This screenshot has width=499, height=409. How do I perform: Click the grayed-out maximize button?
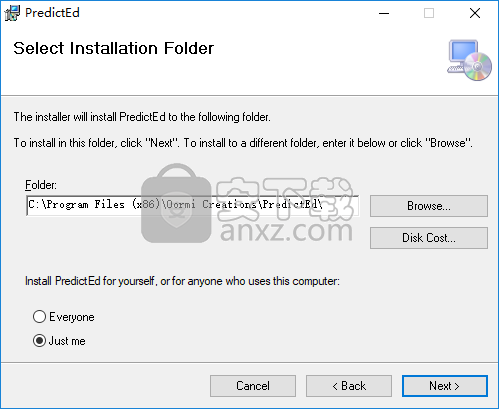click(x=429, y=13)
